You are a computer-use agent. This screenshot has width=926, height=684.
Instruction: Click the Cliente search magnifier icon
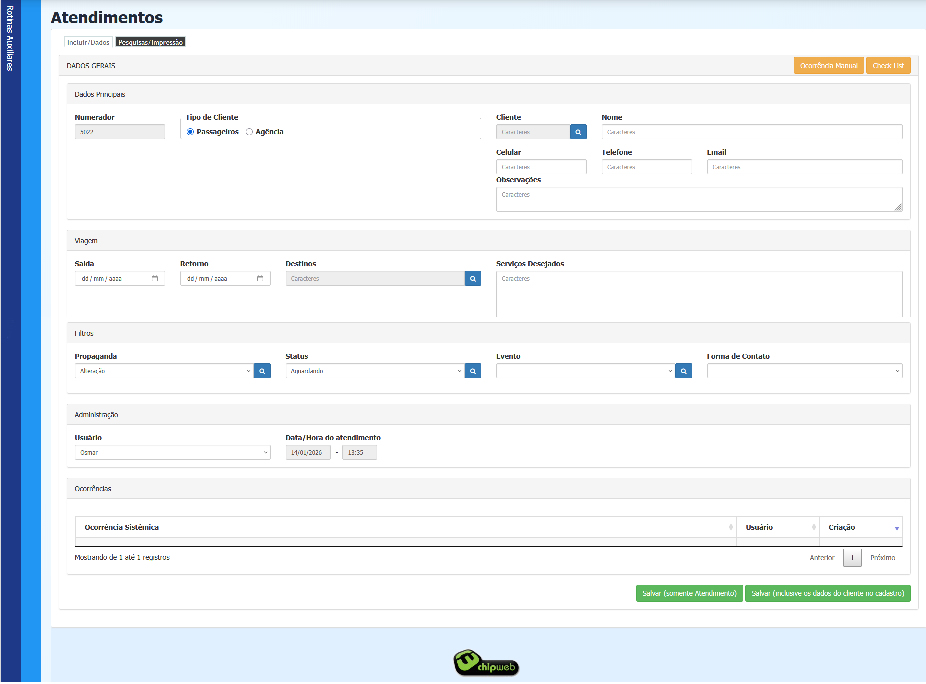578,131
